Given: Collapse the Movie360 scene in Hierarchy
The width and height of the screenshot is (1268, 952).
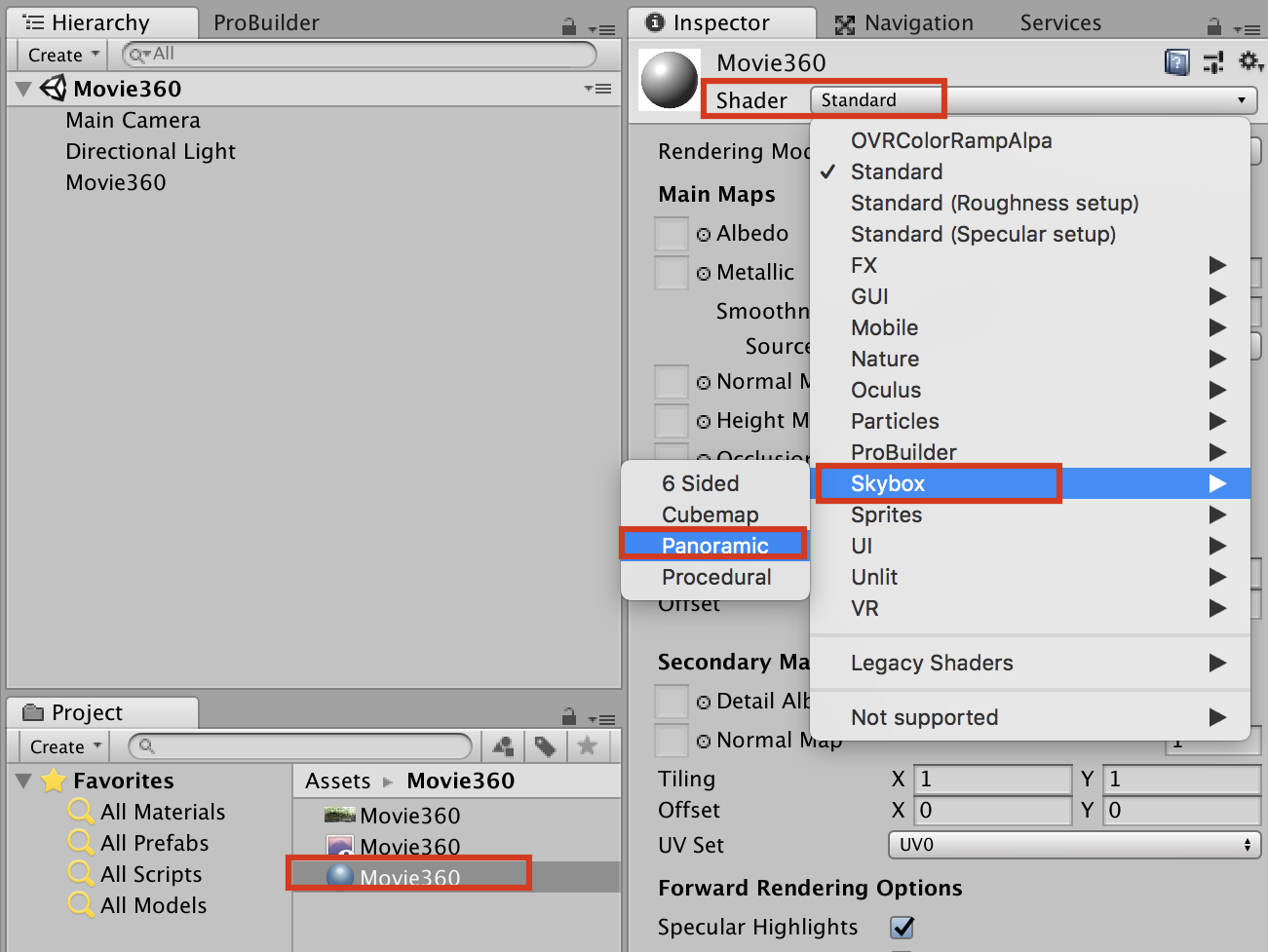Looking at the screenshot, I should coord(24,89).
